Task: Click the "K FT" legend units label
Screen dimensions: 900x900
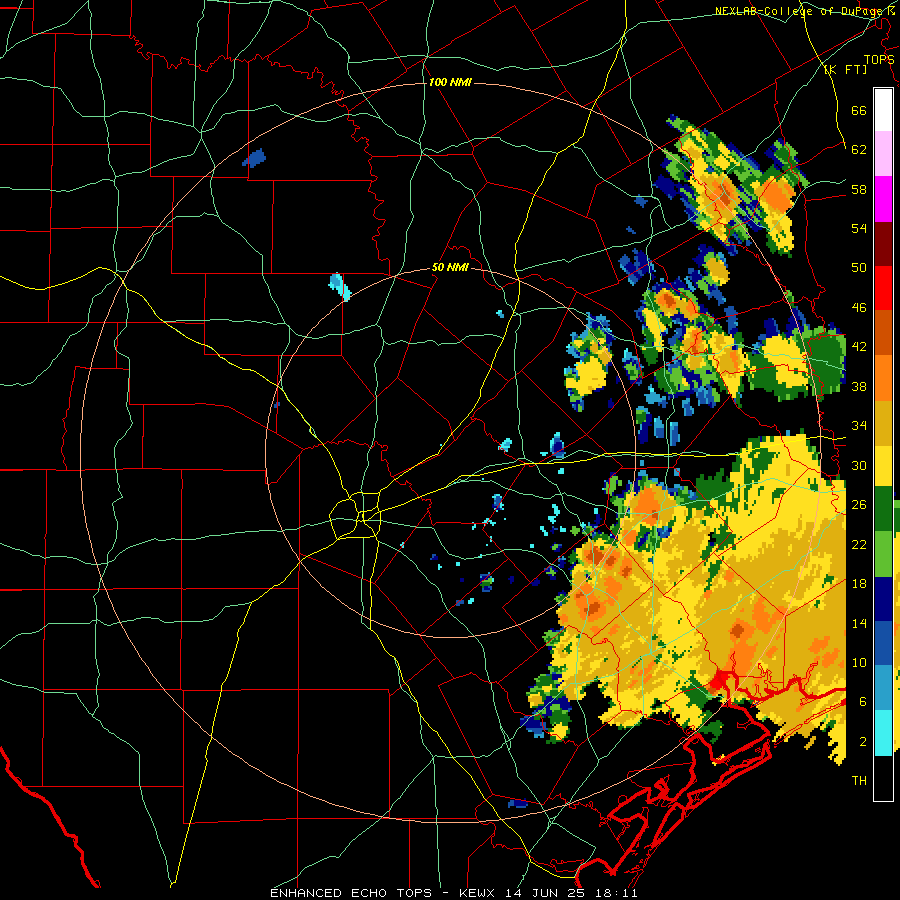Action: (x=845, y=70)
